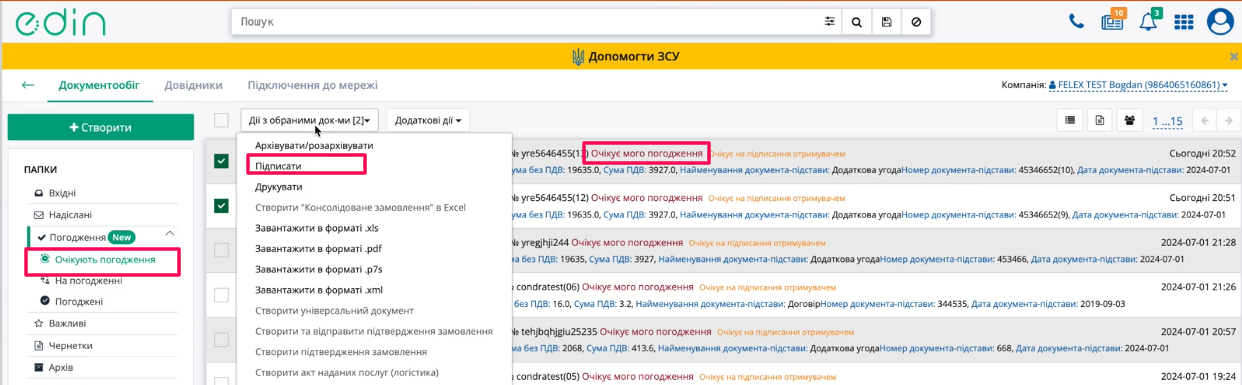The height and width of the screenshot is (385, 1242).
Task: Click pagination link 1...15
Action: coord(1167,121)
